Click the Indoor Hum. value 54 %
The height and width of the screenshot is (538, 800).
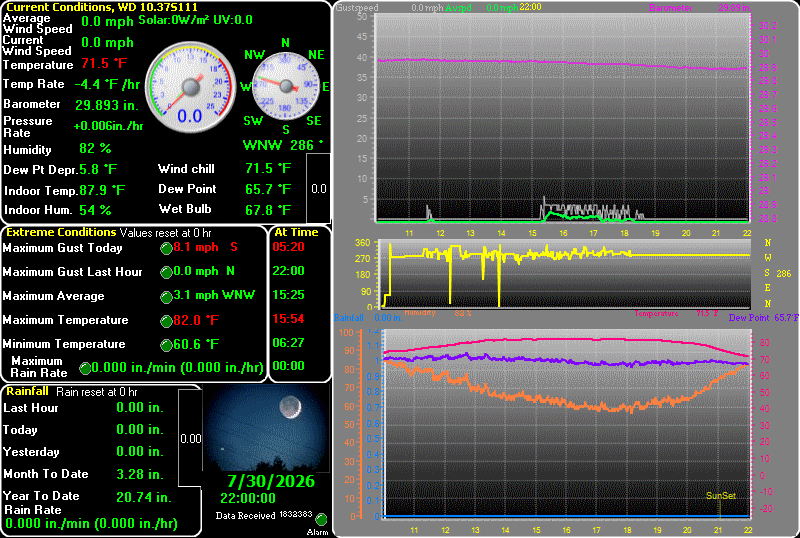[95, 210]
